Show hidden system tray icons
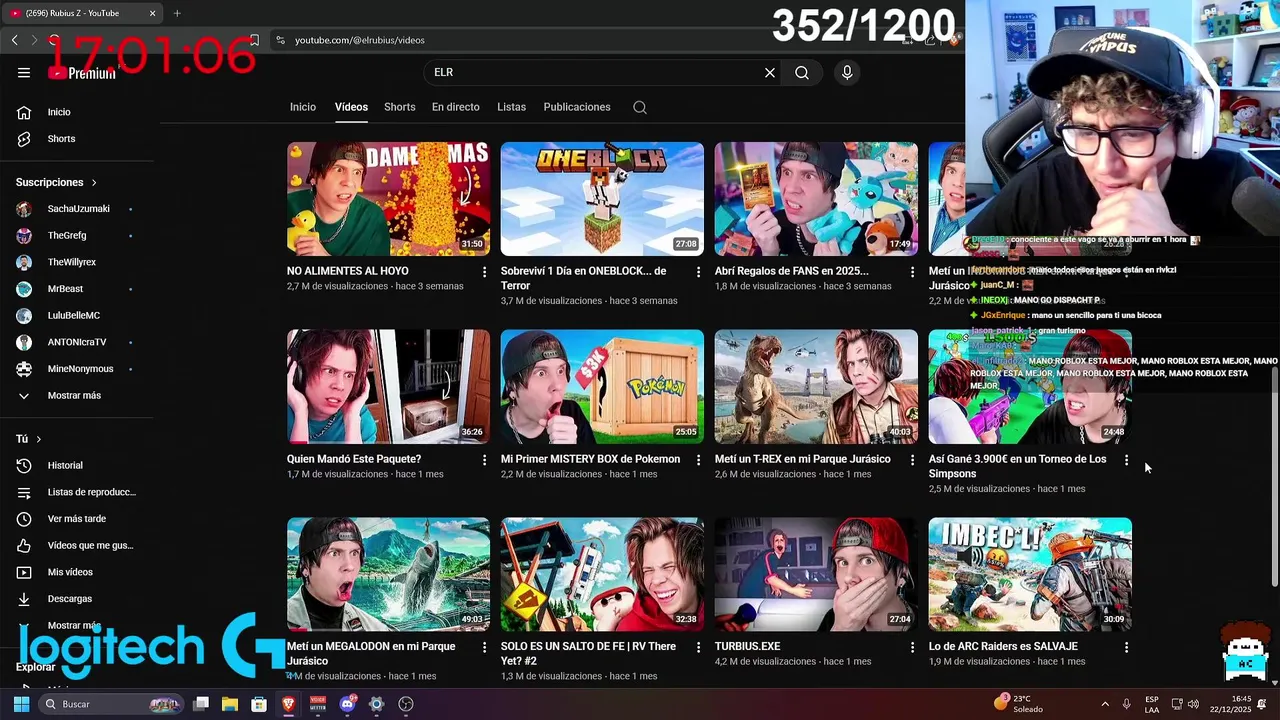The height and width of the screenshot is (720, 1280). (x=1104, y=704)
